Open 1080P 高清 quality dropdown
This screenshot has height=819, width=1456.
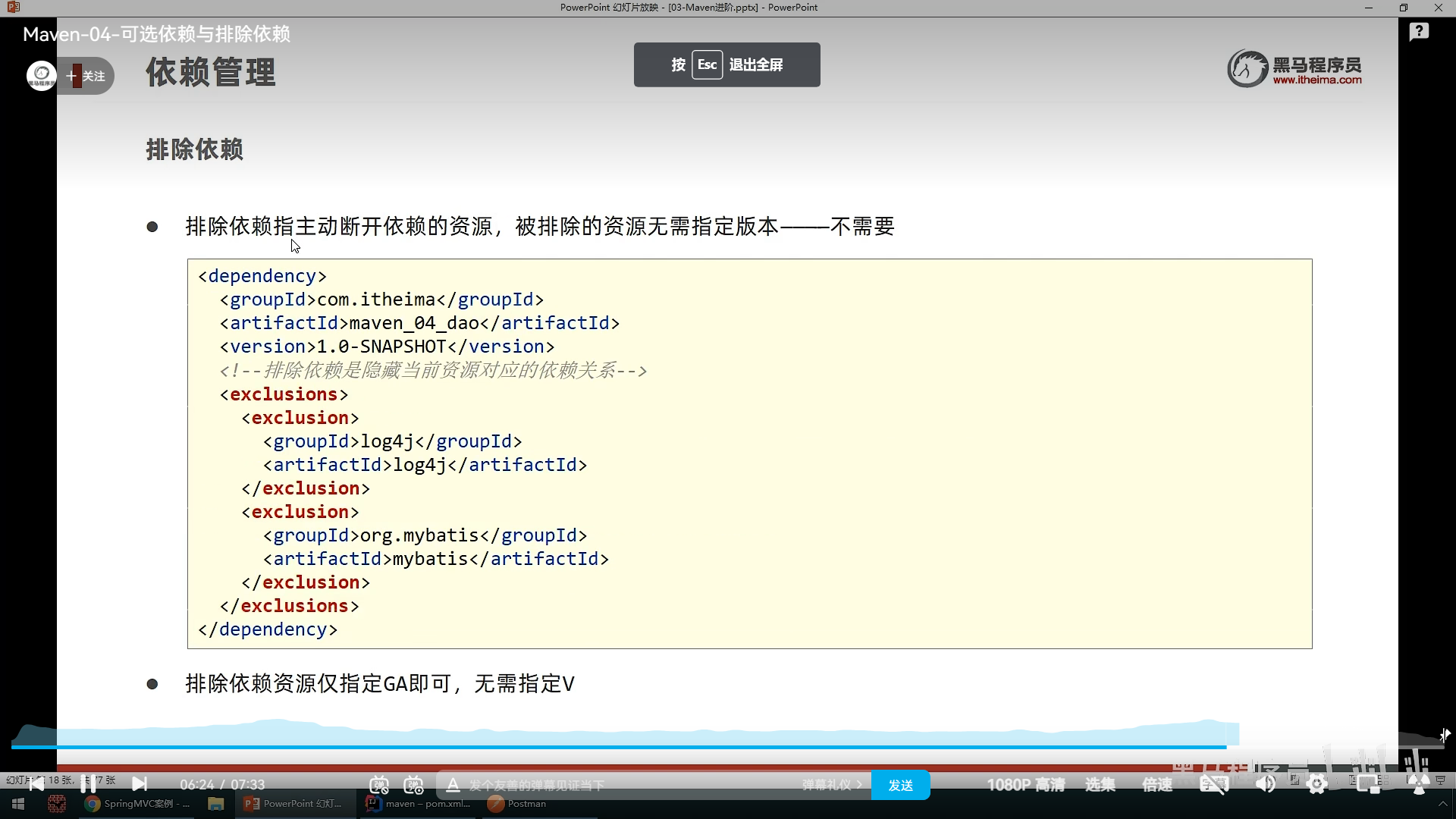(x=1025, y=785)
